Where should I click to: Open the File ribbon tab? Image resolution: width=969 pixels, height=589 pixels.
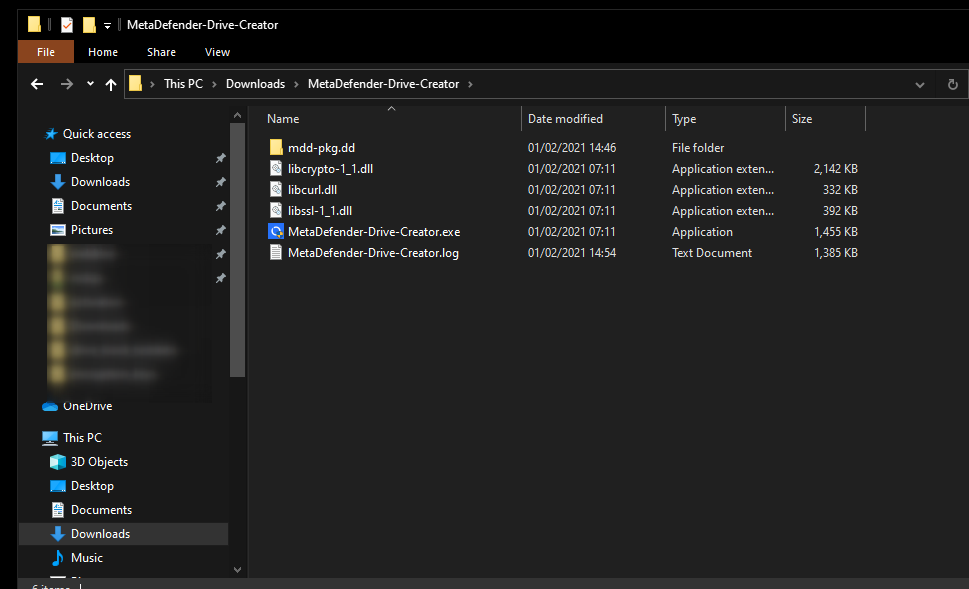(46, 52)
